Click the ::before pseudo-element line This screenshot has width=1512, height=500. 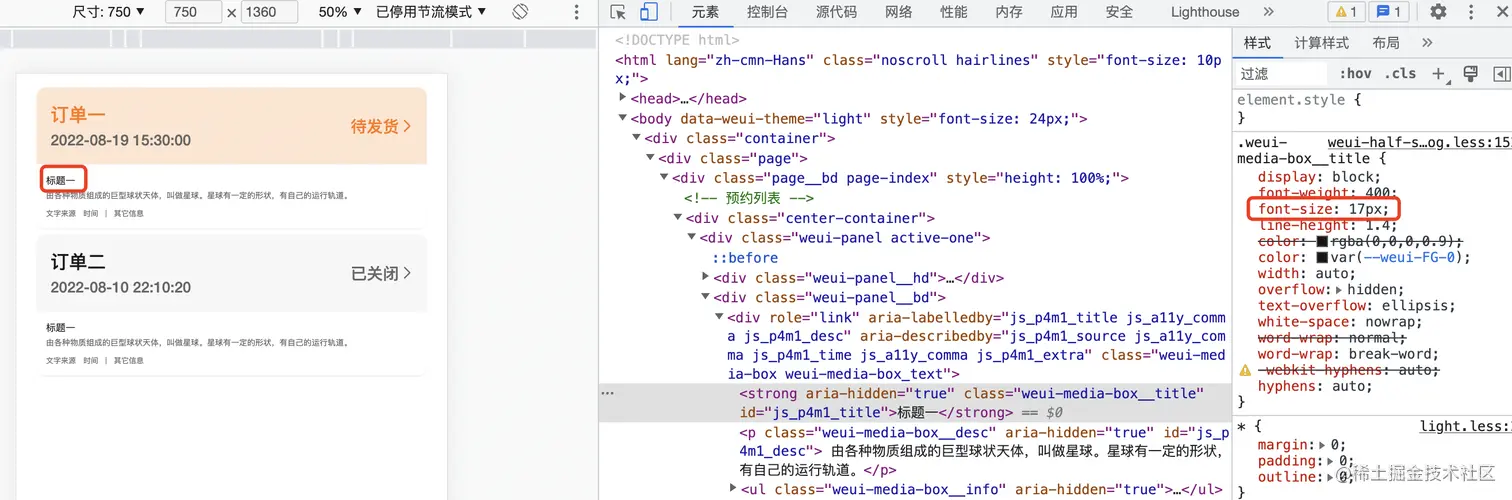745,258
